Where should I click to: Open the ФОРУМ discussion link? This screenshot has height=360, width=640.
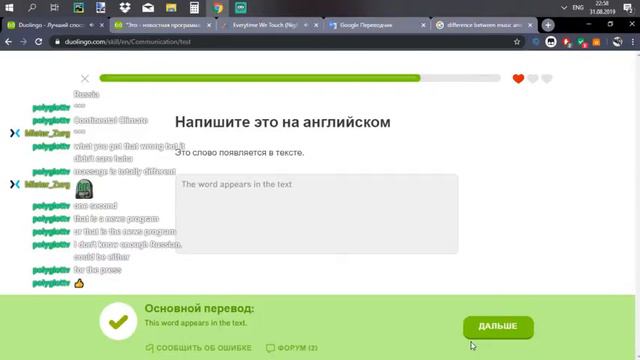[292, 348]
